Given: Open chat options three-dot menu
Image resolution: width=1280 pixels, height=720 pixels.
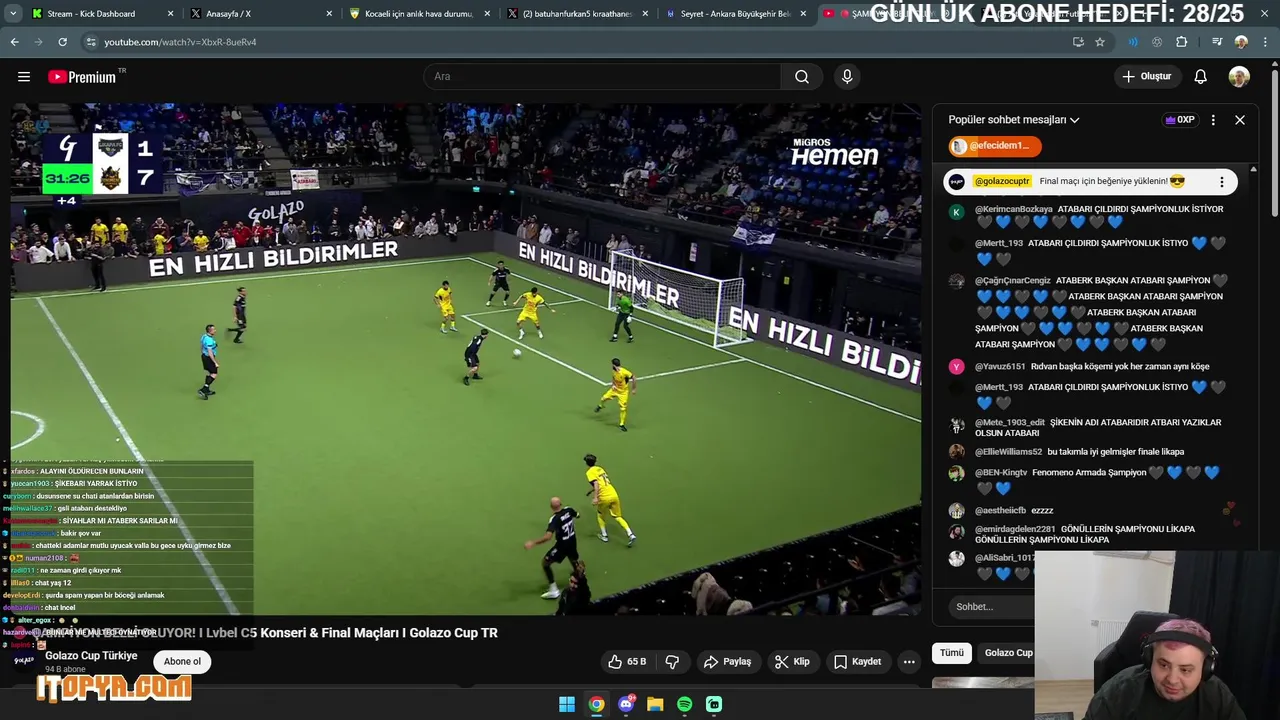Looking at the screenshot, I should click(1213, 120).
